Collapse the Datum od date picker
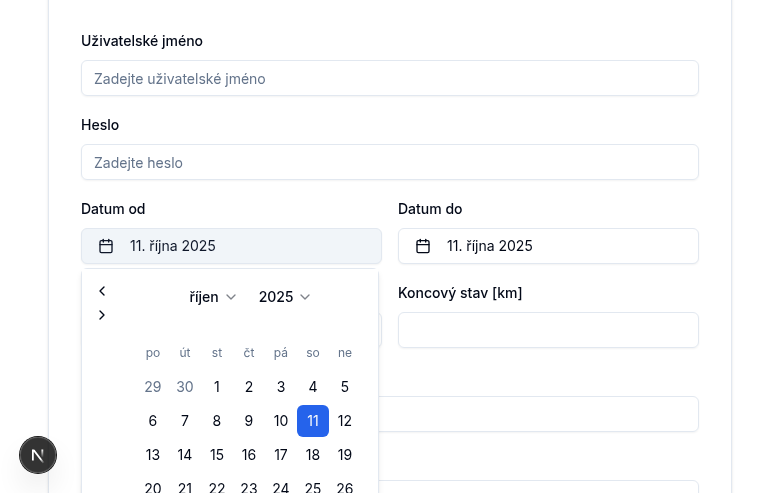This screenshot has height=493, width=780. [231, 246]
